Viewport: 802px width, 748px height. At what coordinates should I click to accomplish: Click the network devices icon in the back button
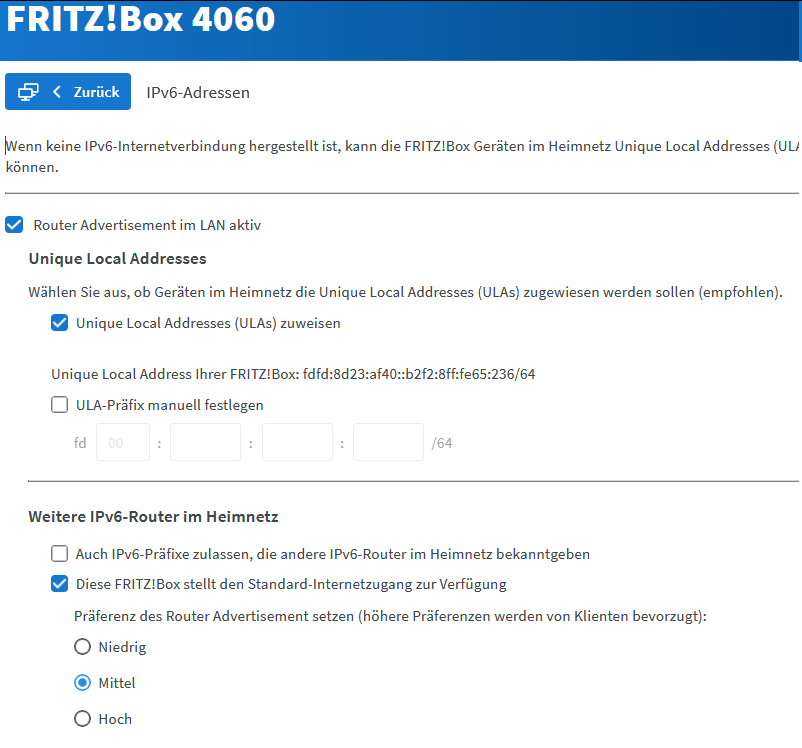[x=28, y=92]
